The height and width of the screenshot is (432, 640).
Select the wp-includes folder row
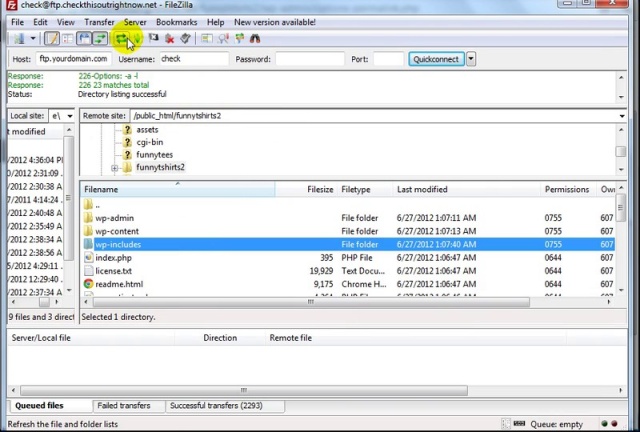[348, 245]
